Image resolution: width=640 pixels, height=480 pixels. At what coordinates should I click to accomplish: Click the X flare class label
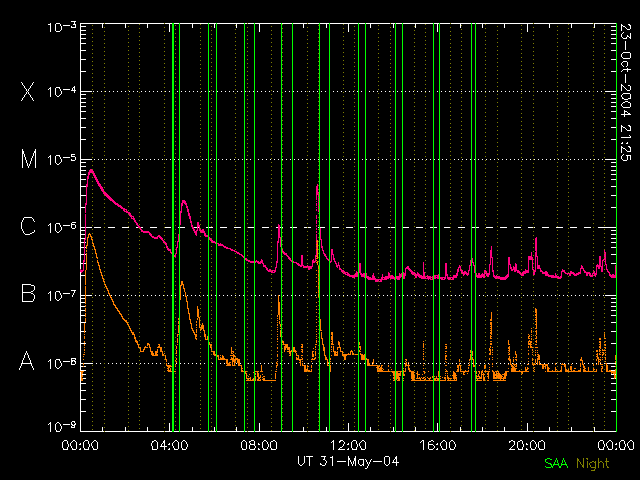click(x=28, y=91)
